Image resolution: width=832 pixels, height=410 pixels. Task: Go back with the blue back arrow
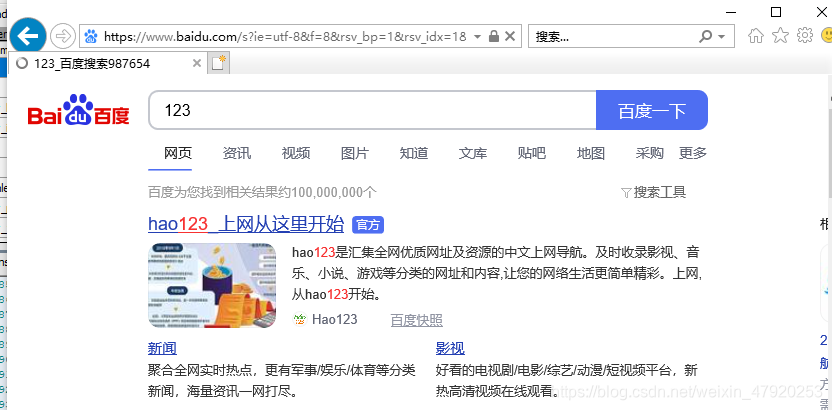(28, 36)
